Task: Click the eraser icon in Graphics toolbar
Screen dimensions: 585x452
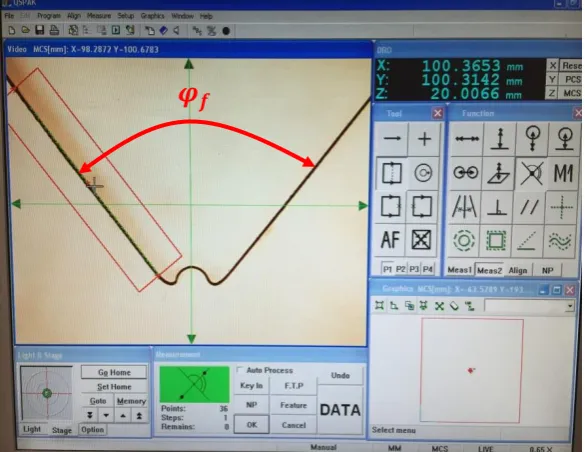Action: coord(454,306)
